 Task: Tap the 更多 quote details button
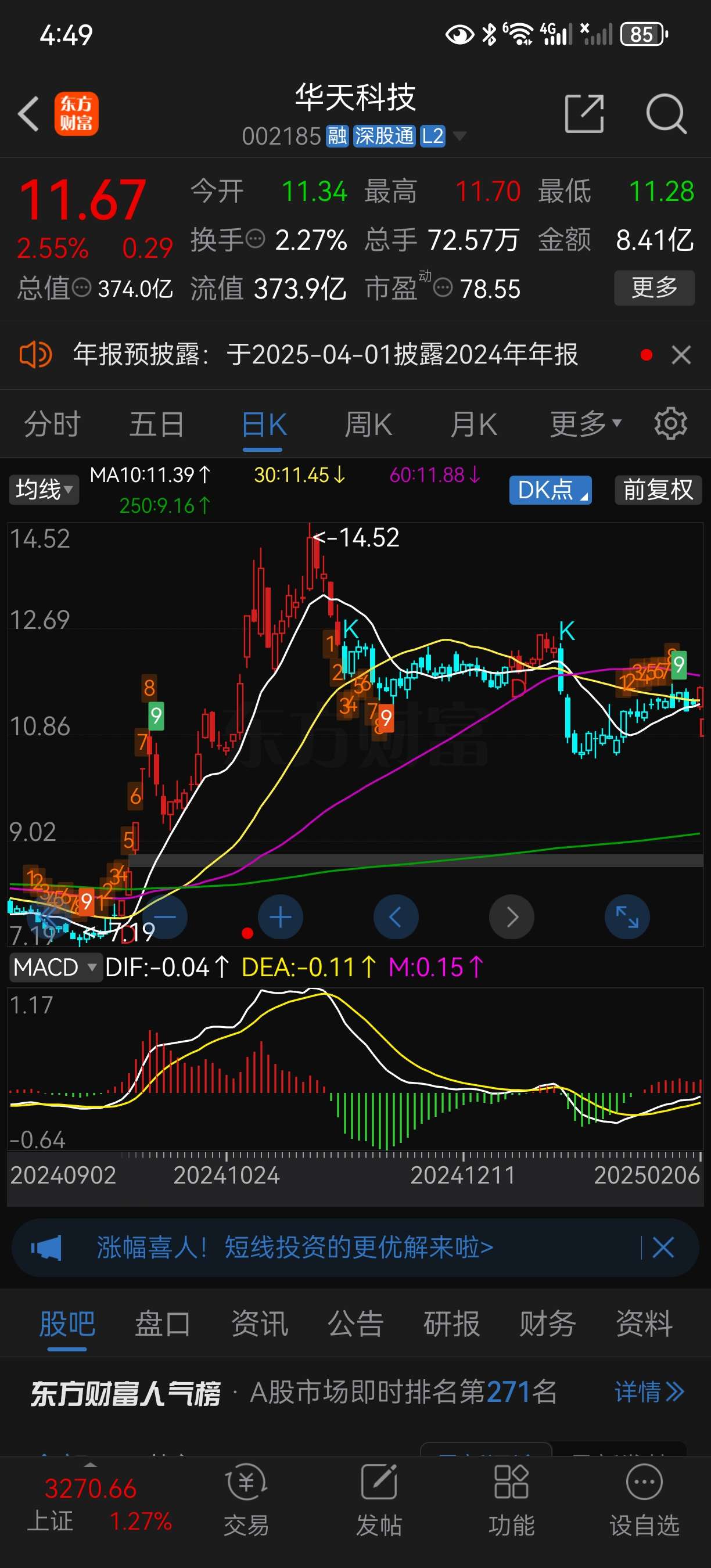tap(655, 288)
